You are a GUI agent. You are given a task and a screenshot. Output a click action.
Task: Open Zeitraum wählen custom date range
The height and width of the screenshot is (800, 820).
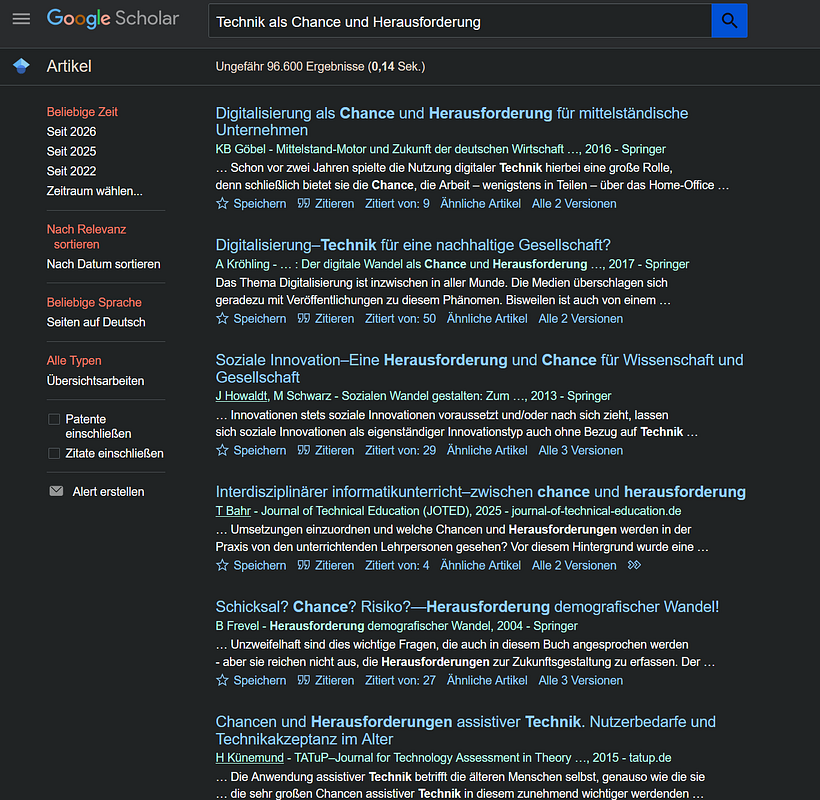94,190
